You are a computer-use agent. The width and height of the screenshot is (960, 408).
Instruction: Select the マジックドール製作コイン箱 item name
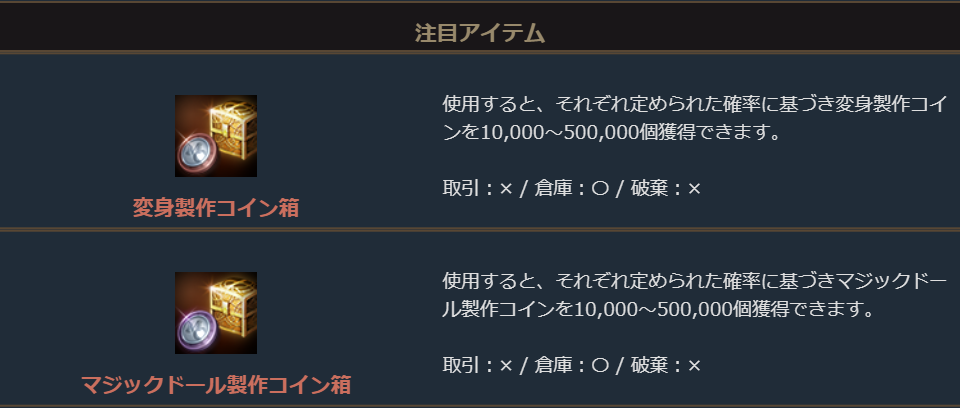[216, 385]
